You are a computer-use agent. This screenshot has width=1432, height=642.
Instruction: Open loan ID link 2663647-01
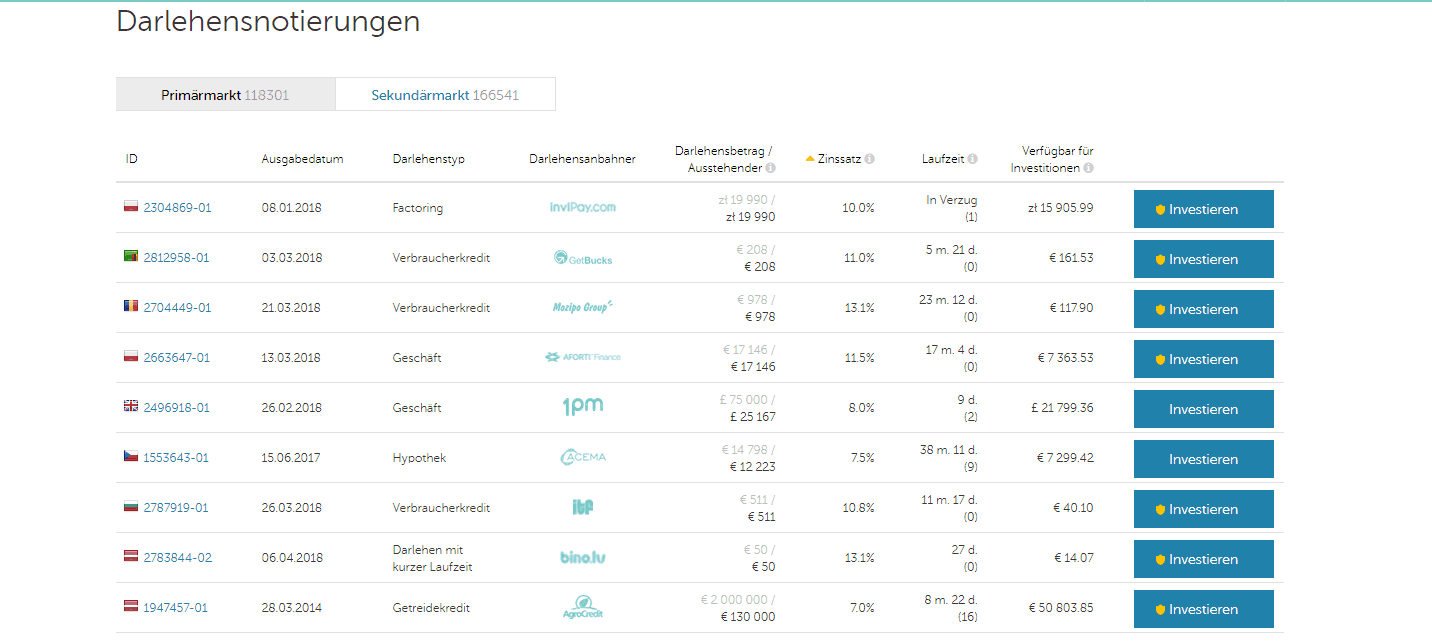click(x=176, y=358)
